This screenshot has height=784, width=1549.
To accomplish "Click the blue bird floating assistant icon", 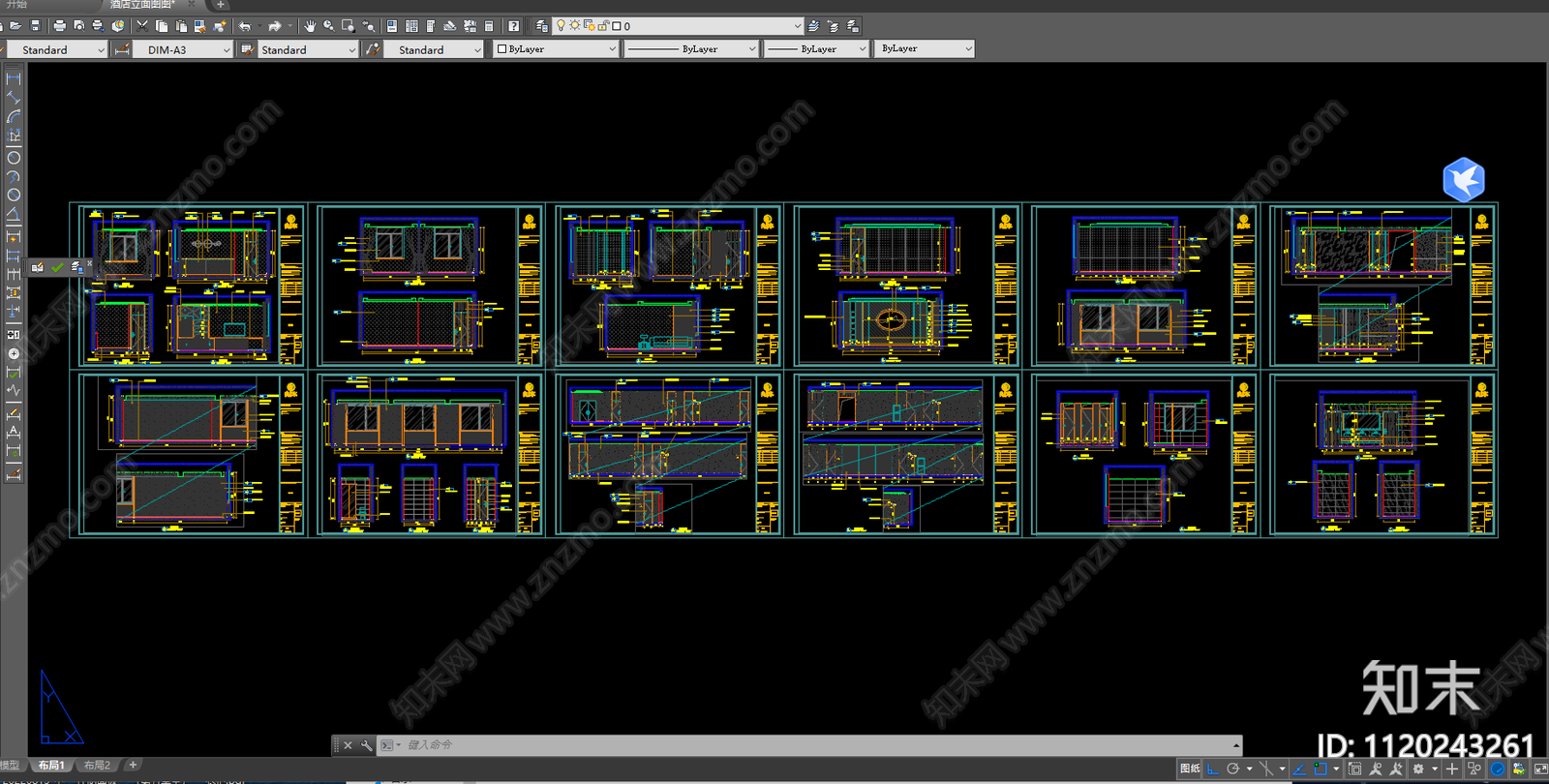I will click(1464, 180).
